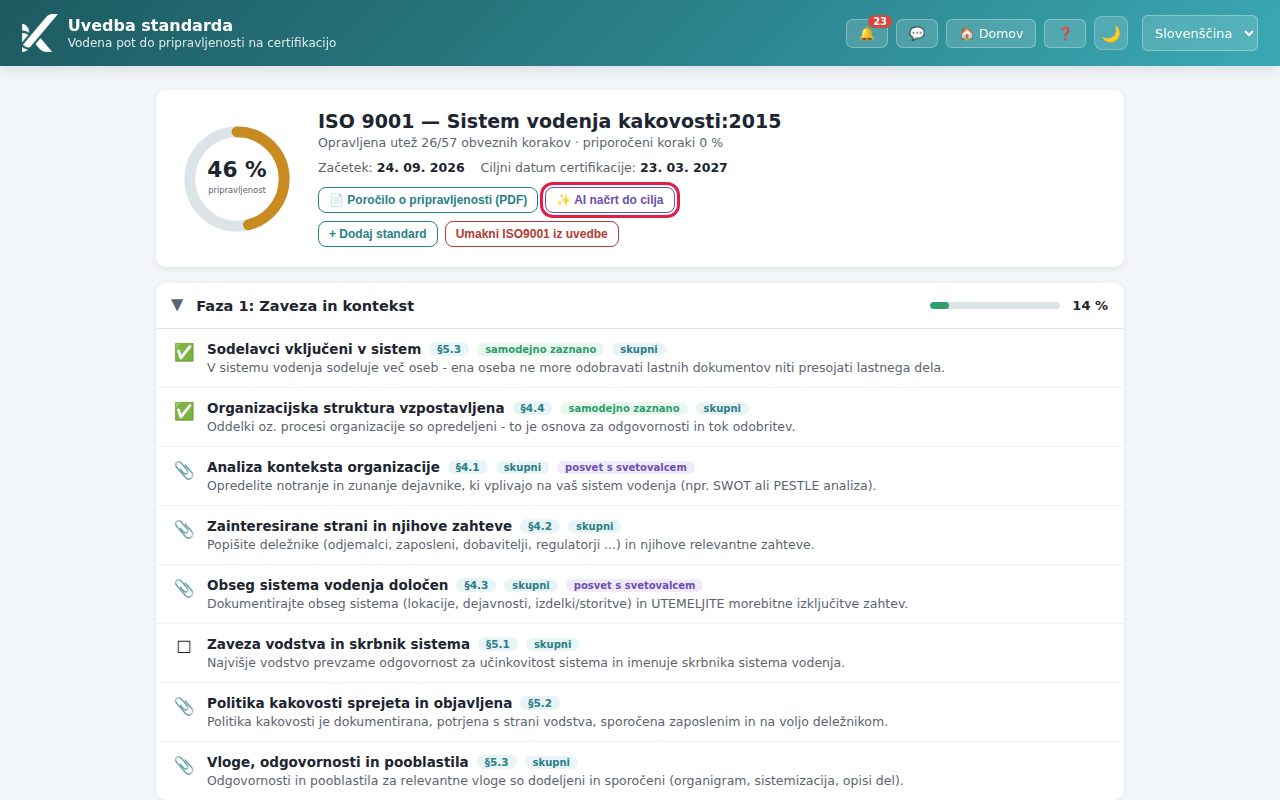1280x800 pixels.
Task: Open the help question mark icon
Action: click(x=1065, y=33)
